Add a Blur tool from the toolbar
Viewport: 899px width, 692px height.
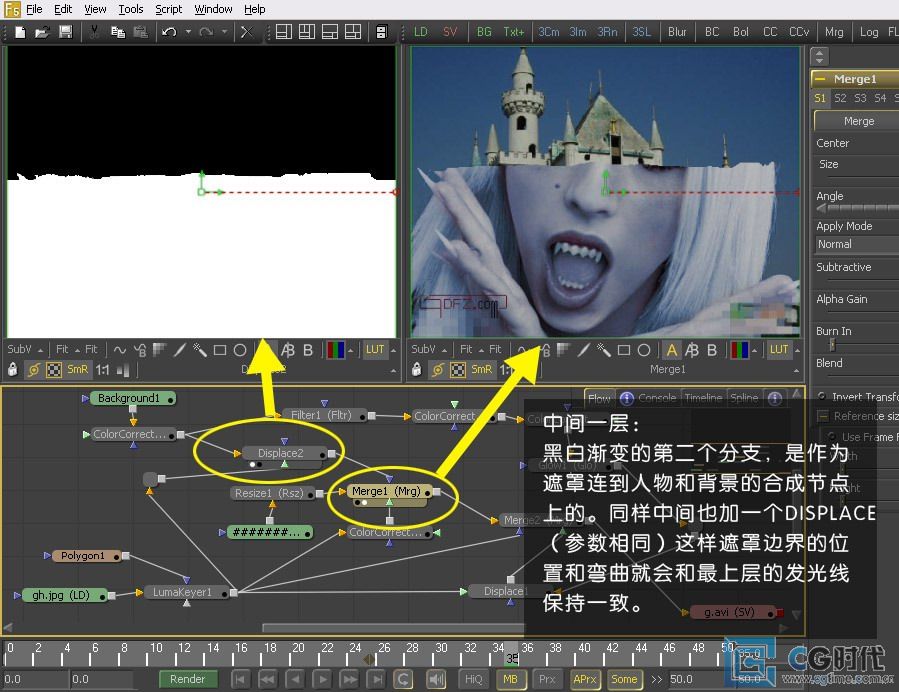click(x=677, y=32)
